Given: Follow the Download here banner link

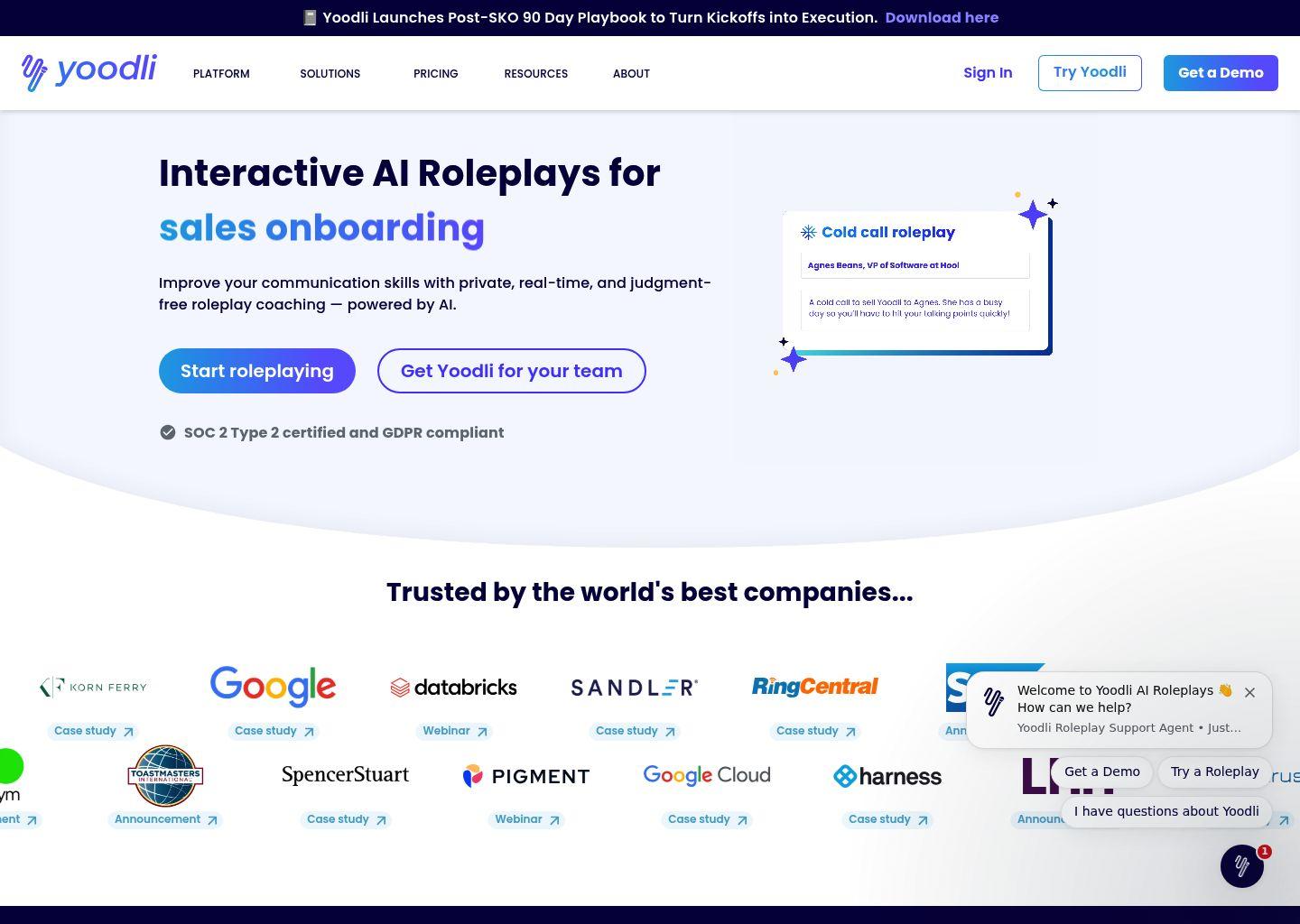Looking at the screenshot, I should [x=942, y=18].
